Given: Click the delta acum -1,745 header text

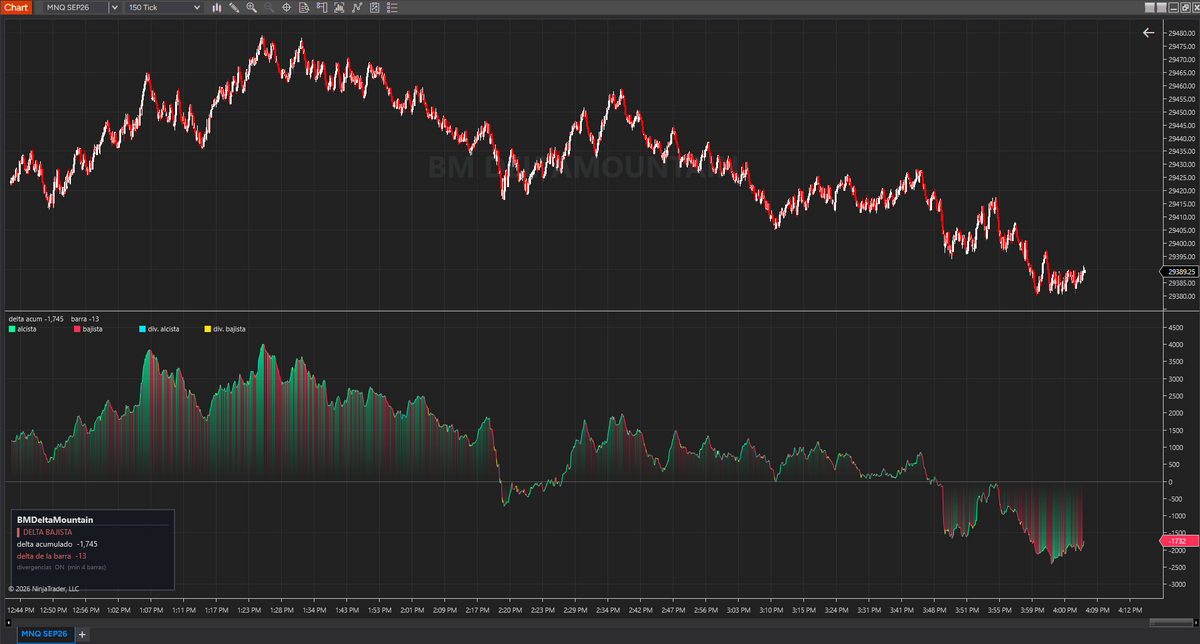Looking at the screenshot, I should [x=35, y=319].
